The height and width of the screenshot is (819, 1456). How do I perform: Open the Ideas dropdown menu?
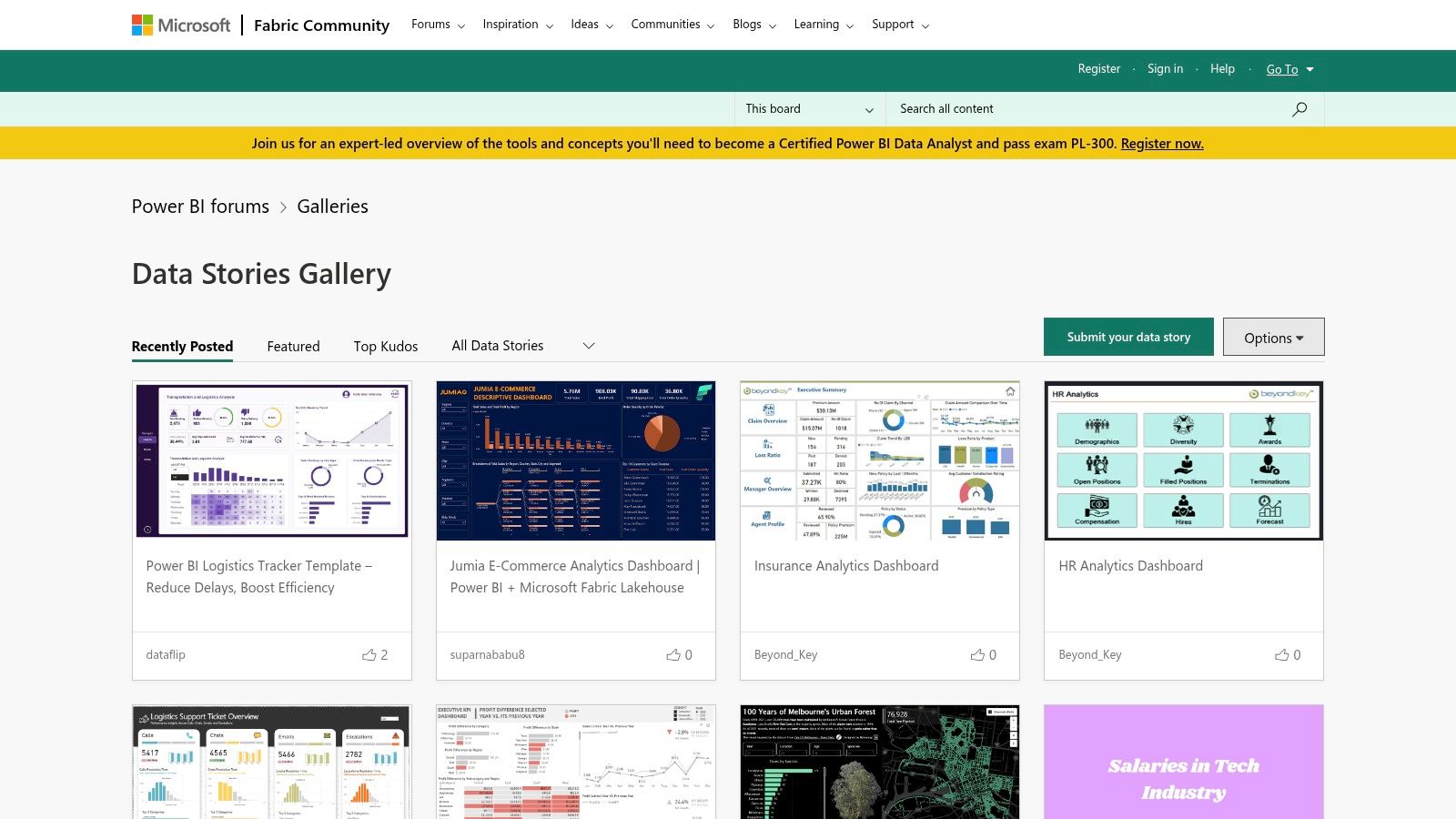point(592,25)
